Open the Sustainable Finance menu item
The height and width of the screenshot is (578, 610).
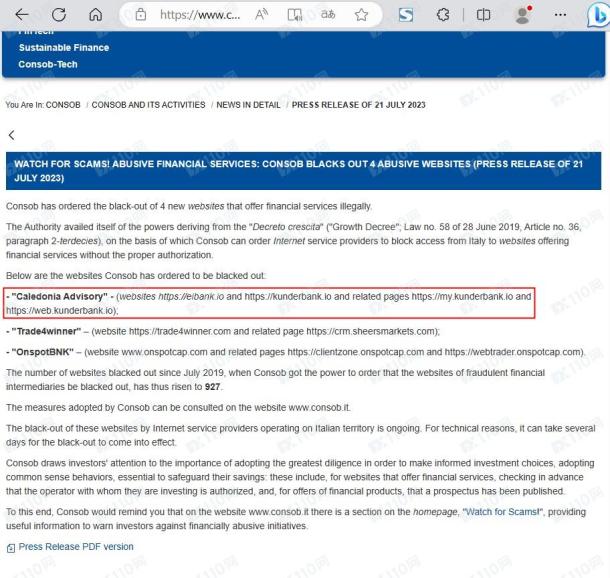pyautogui.click(x=64, y=47)
